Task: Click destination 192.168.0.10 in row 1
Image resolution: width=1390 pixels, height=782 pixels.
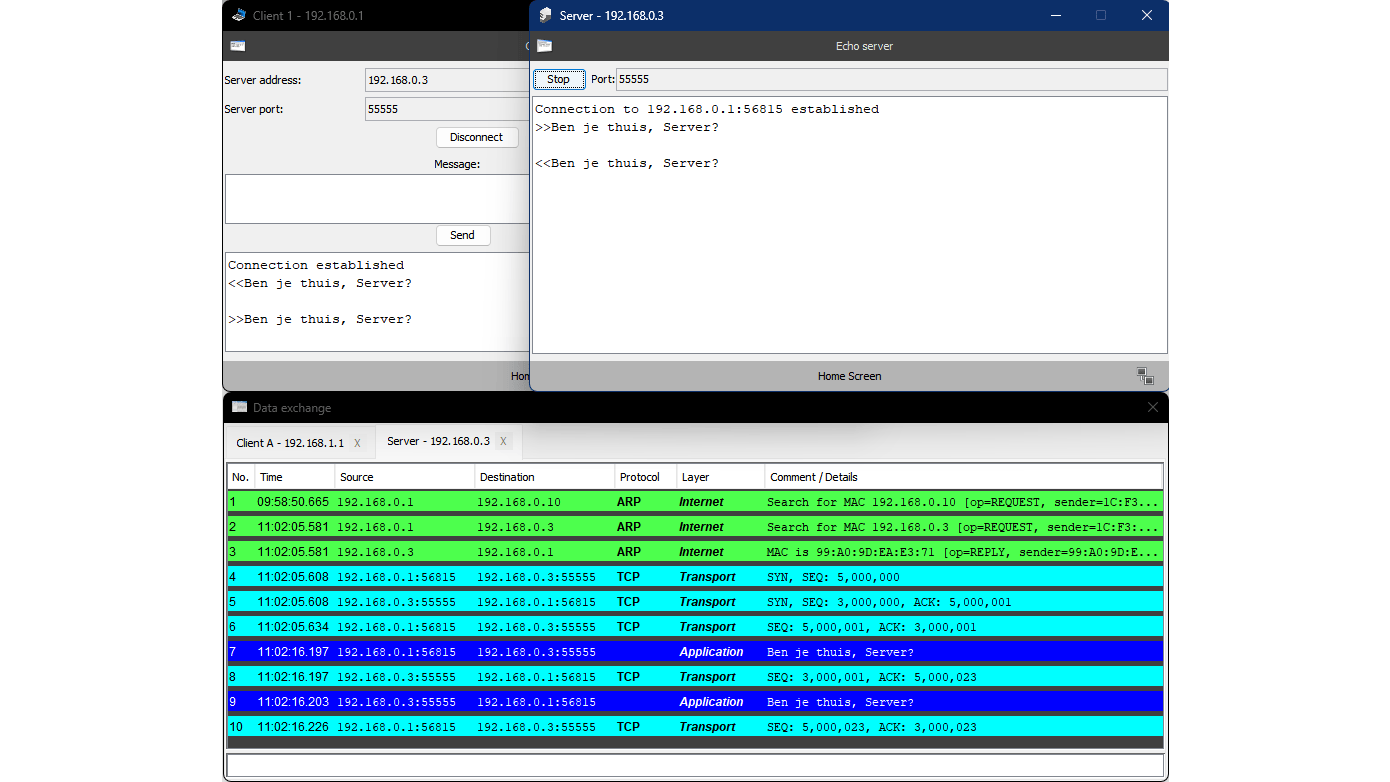Action: pyautogui.click(x=519, y=502)
